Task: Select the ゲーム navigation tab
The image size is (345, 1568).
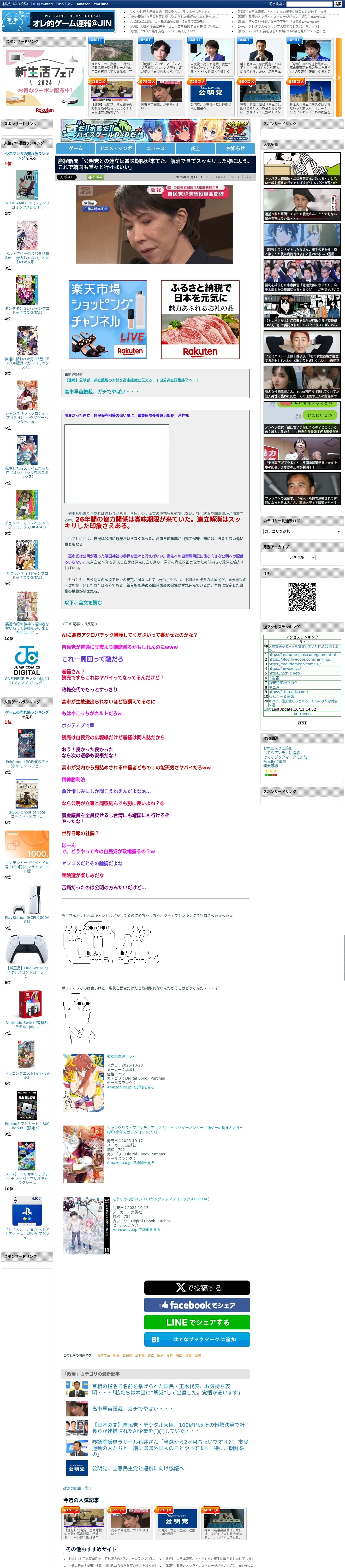Action: click(75, 148)
